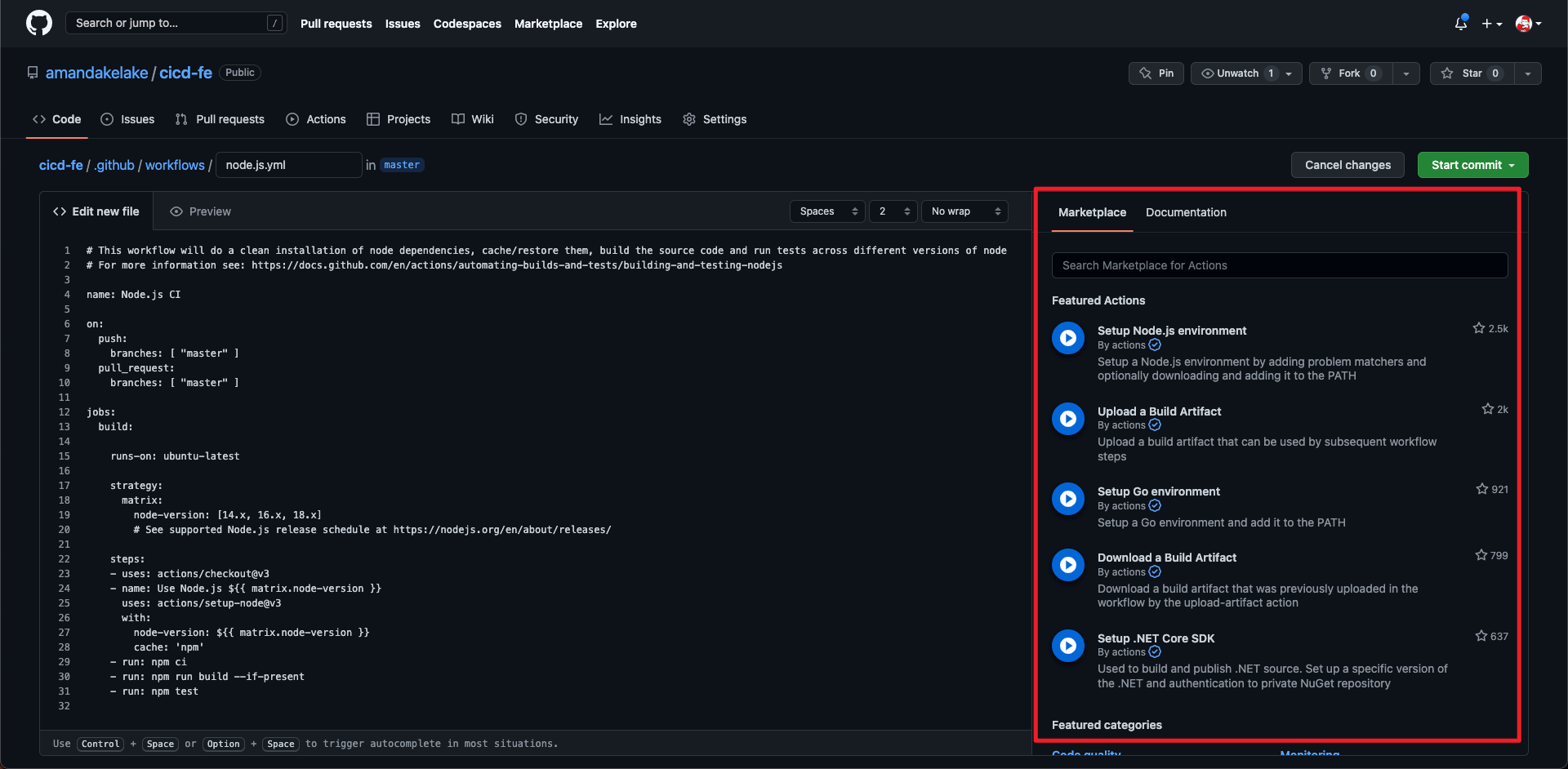The width and height of the screenshot is (1568, 769).
Task: Click the star icon showing 637
Action: pyautogui.click(x=1481, y=636)
